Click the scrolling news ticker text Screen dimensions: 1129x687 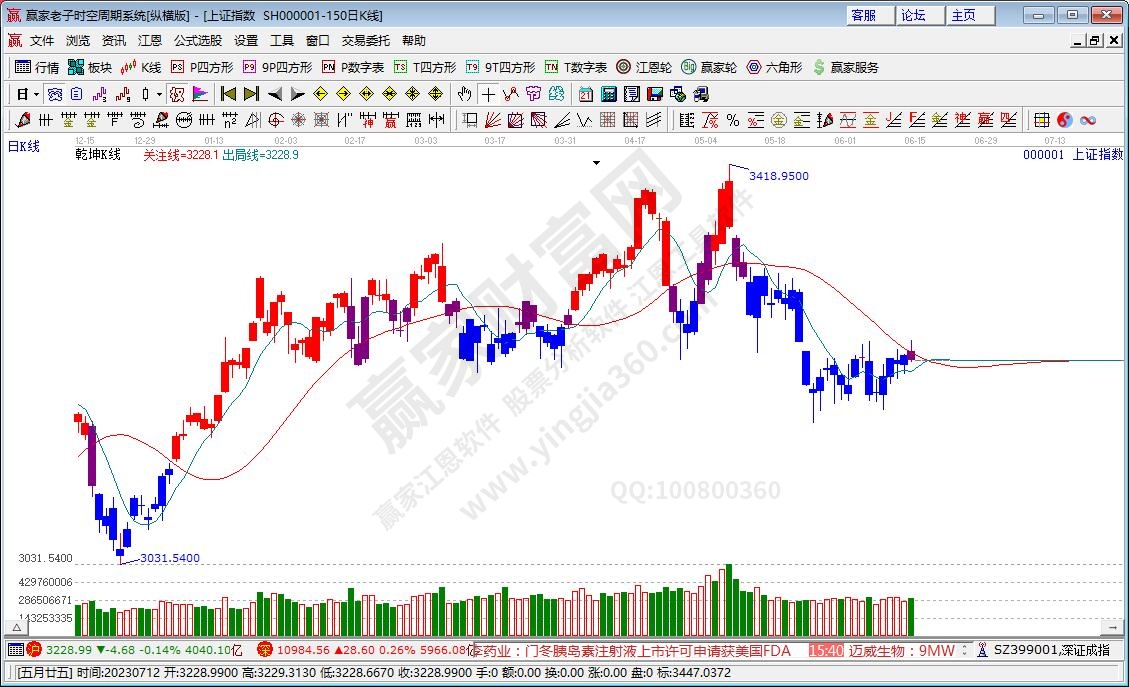(x=630, y=650)
